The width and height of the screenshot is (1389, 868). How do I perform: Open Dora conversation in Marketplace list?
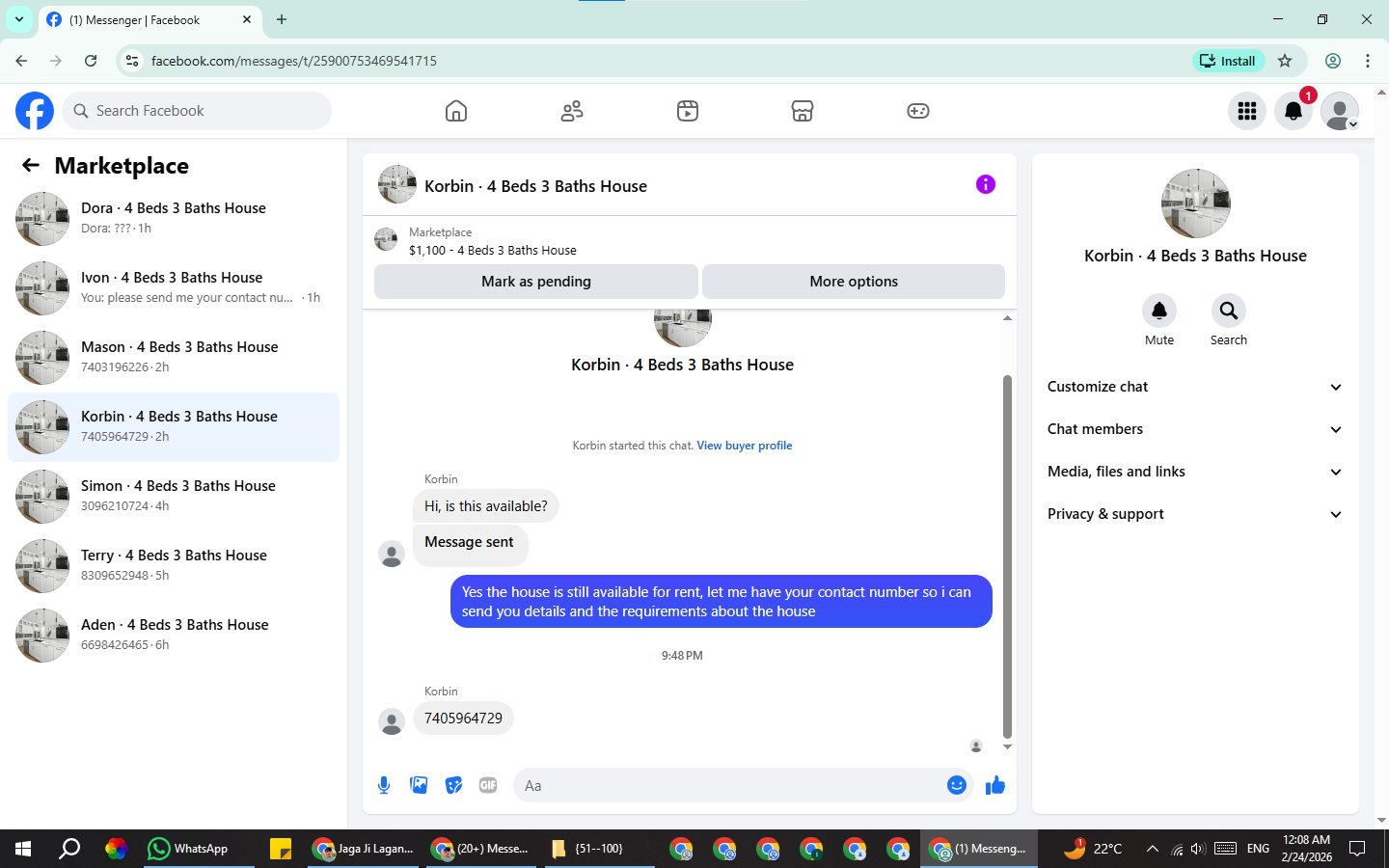174,219
